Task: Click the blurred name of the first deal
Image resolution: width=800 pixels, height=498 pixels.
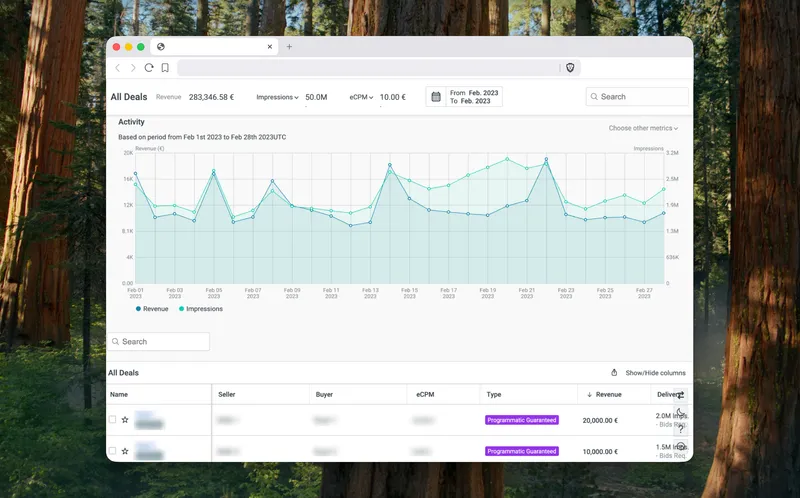Action: 148,420
